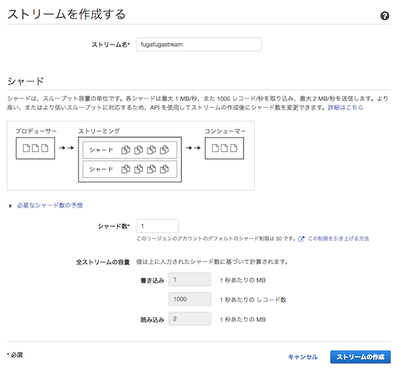Open the 詳細はこちら link
Viewport: 410px width, 370px height.
click(x=345, y=107)
